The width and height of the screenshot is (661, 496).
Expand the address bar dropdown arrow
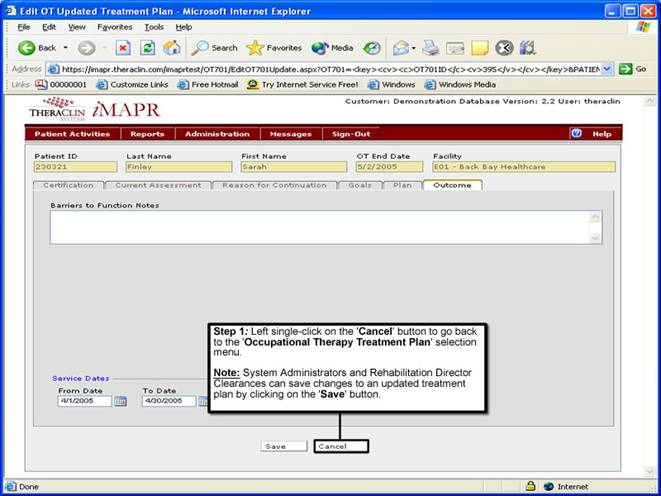click(x=608, y=68)
